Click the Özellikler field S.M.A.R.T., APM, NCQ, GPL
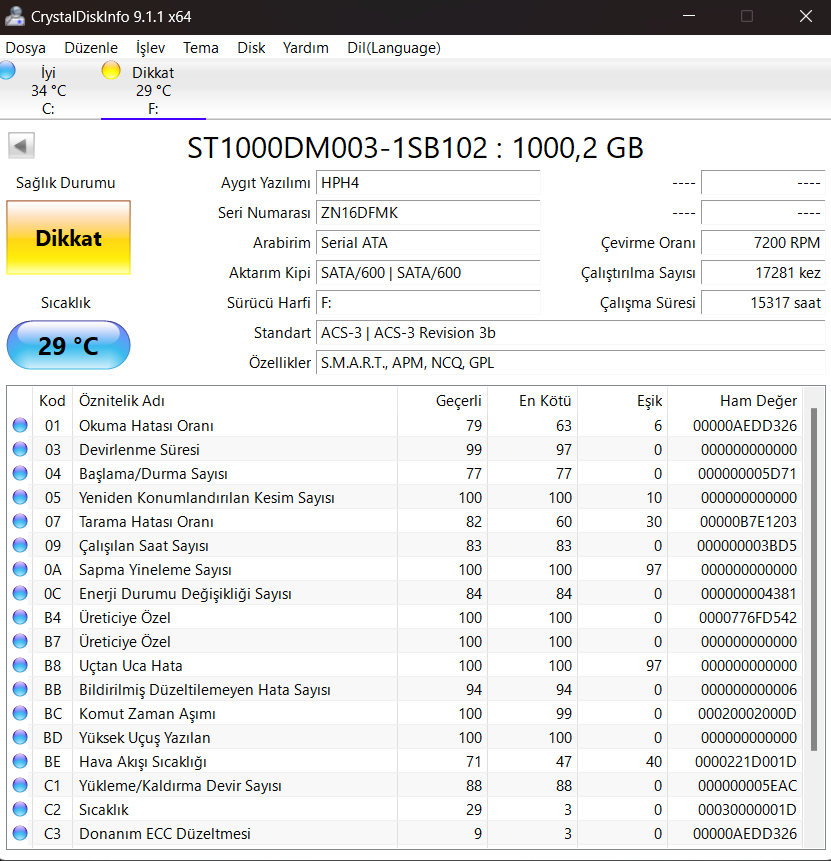831x861 pixels. [571, 363]
